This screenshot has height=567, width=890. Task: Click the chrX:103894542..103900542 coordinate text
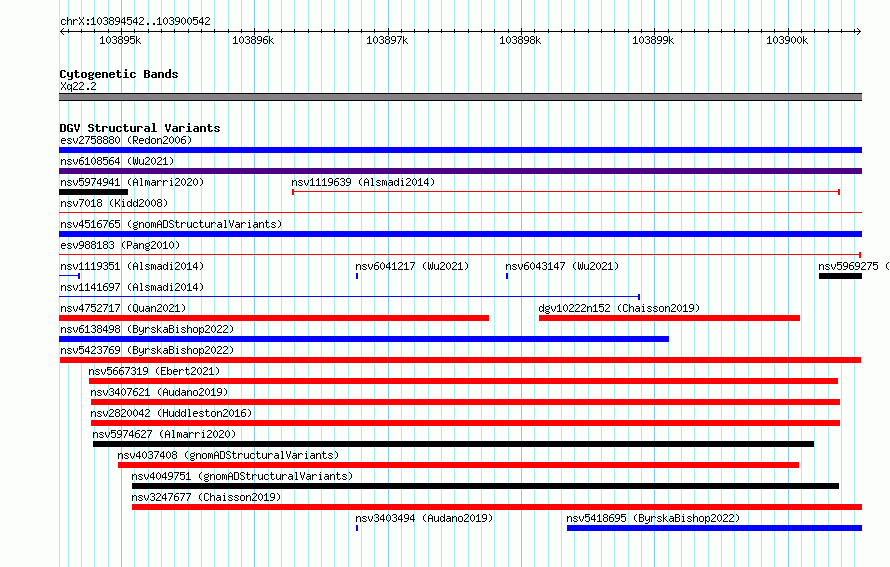[x=135, y=21]
